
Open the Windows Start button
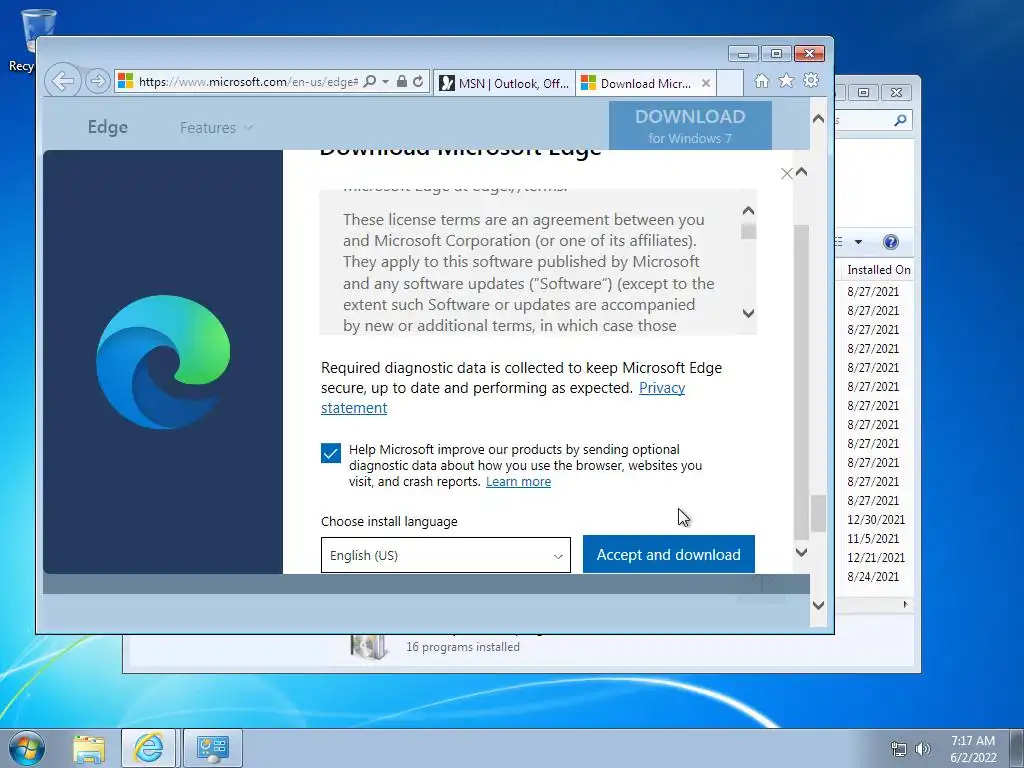[x=27, y=748]
